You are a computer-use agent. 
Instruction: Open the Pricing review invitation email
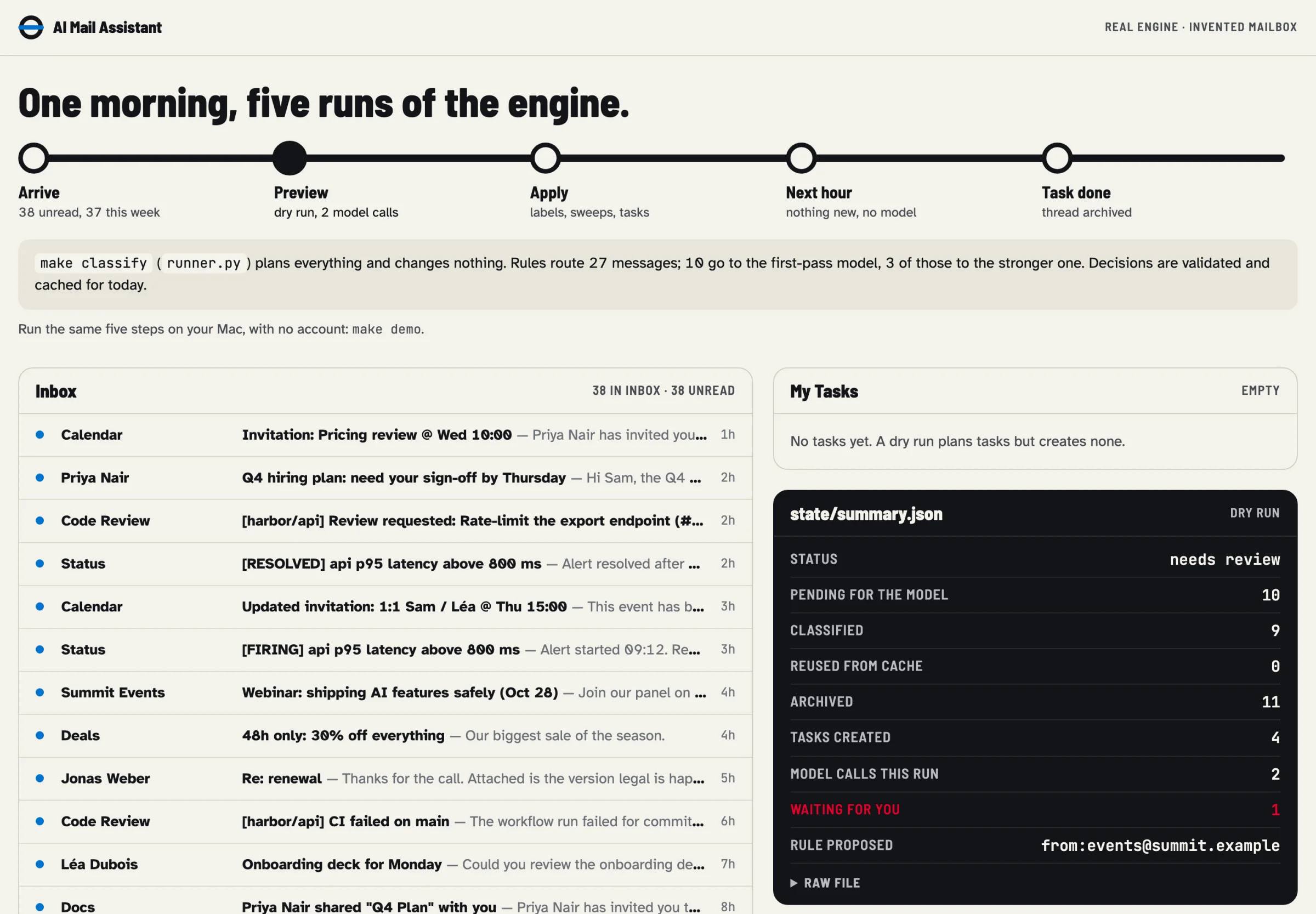[x=385, y=435]
